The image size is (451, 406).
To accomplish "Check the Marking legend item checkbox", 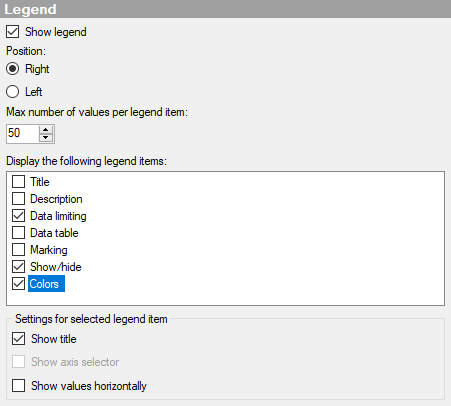I will [x=19, y=250].
